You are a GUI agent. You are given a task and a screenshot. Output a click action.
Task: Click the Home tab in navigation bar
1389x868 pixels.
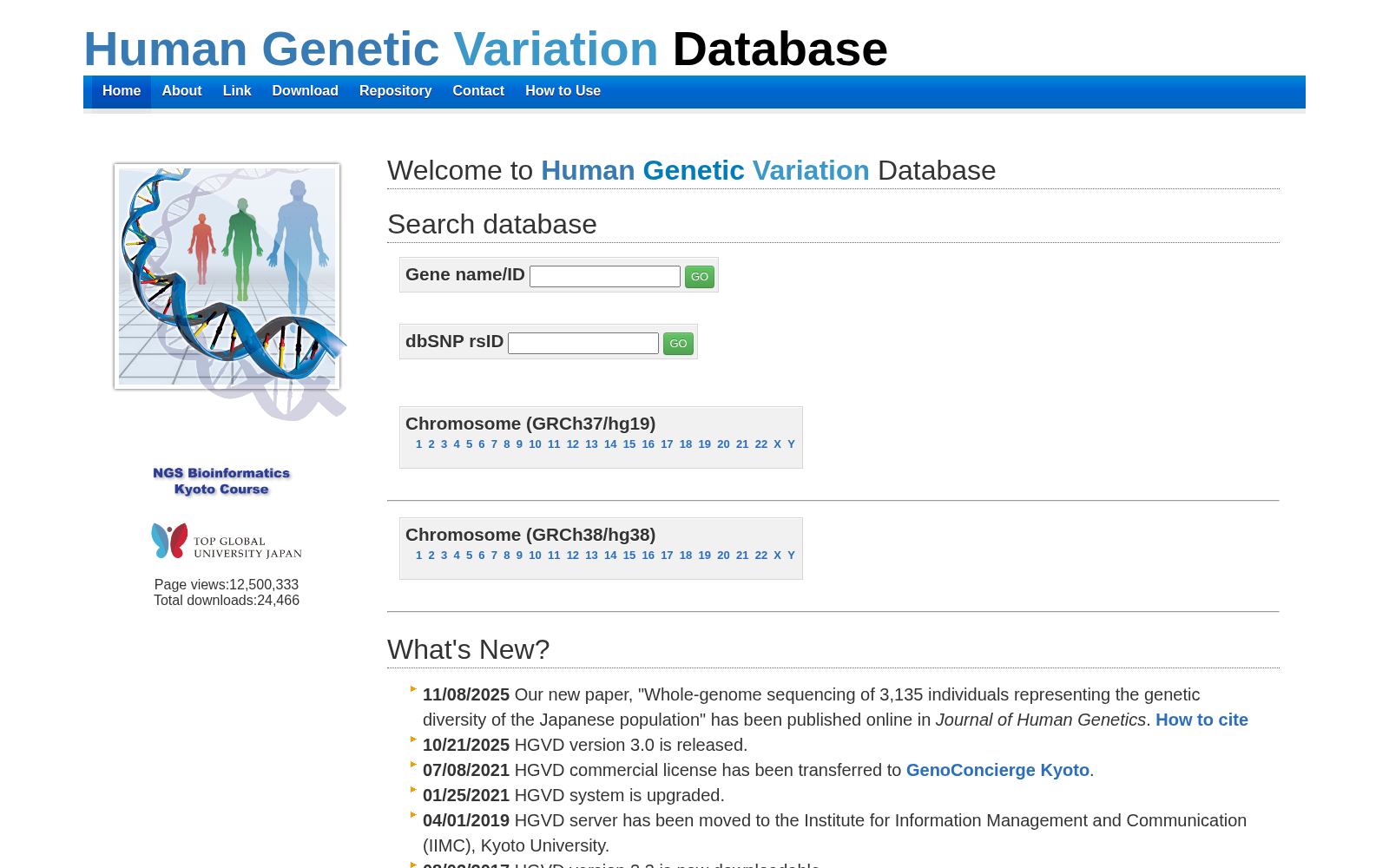pos(122,91)
